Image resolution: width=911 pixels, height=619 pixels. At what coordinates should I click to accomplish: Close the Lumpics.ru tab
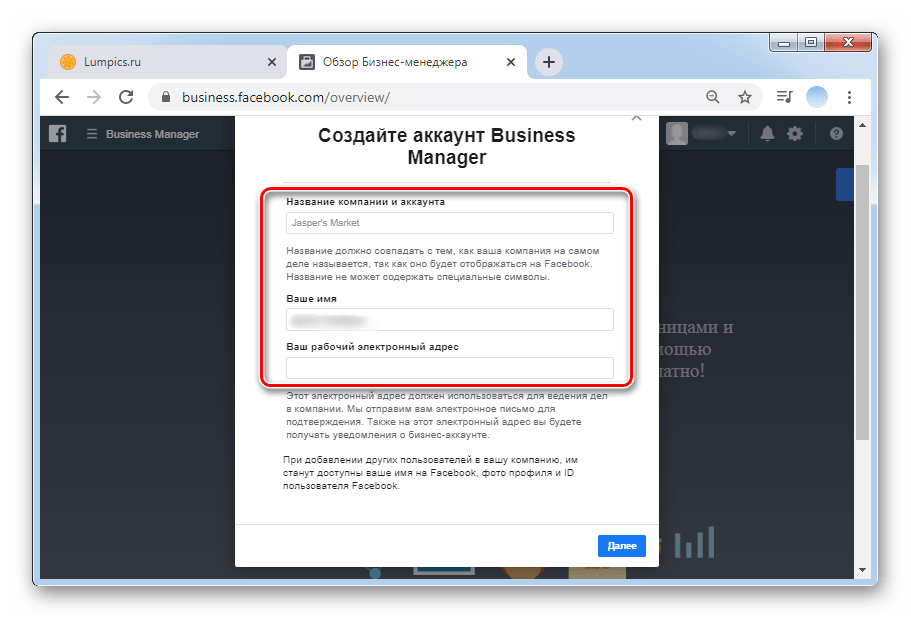click(x=272, y=62)
